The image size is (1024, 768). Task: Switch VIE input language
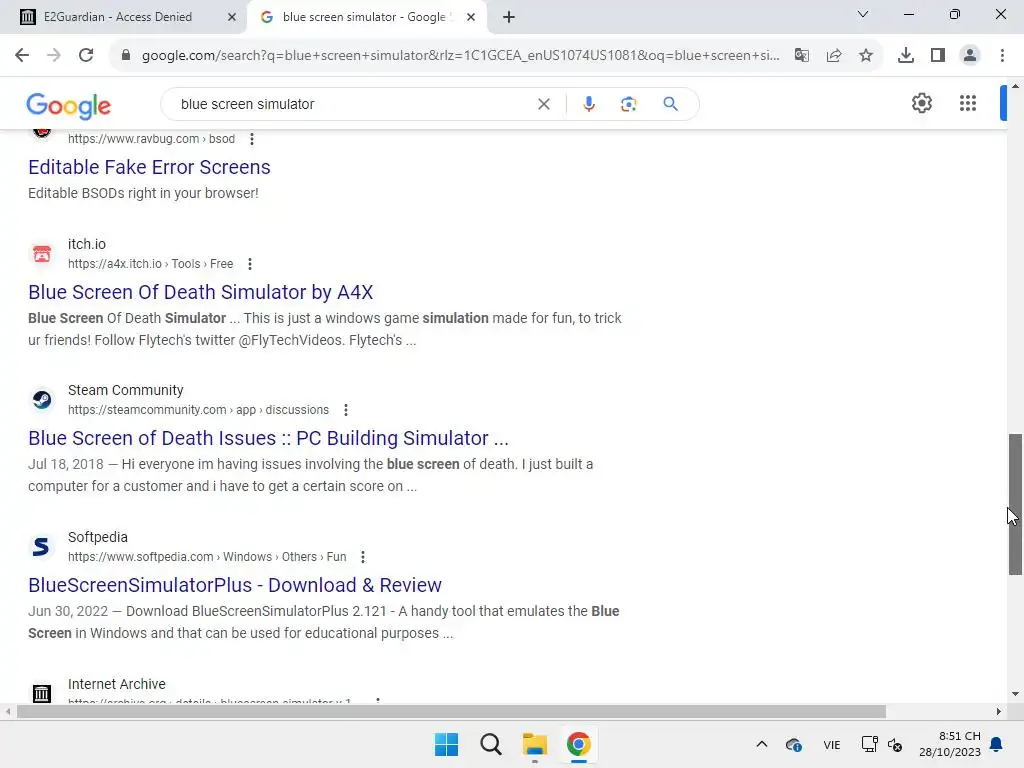831,745
